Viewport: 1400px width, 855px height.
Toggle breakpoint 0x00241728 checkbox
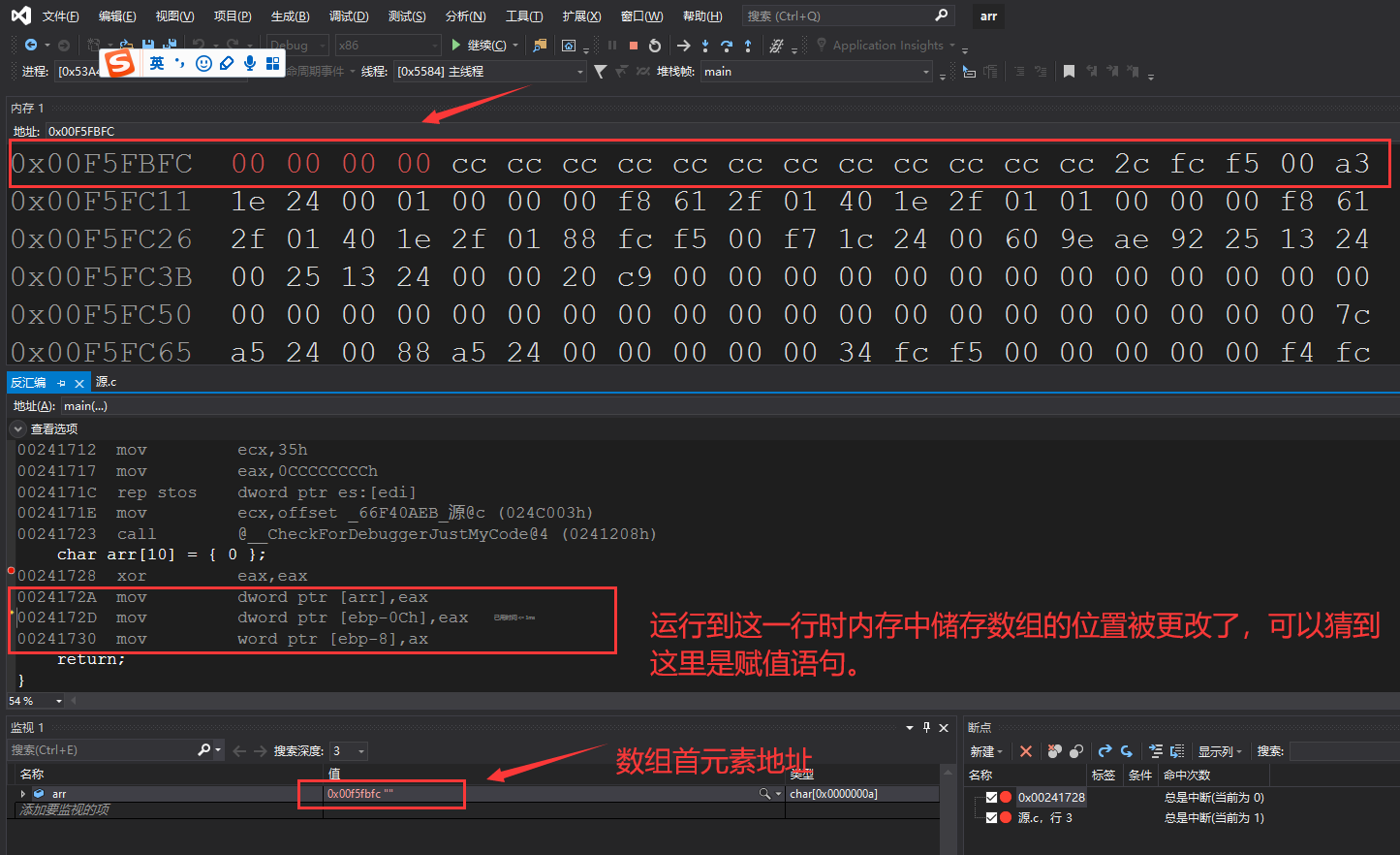tap(991, 797)
